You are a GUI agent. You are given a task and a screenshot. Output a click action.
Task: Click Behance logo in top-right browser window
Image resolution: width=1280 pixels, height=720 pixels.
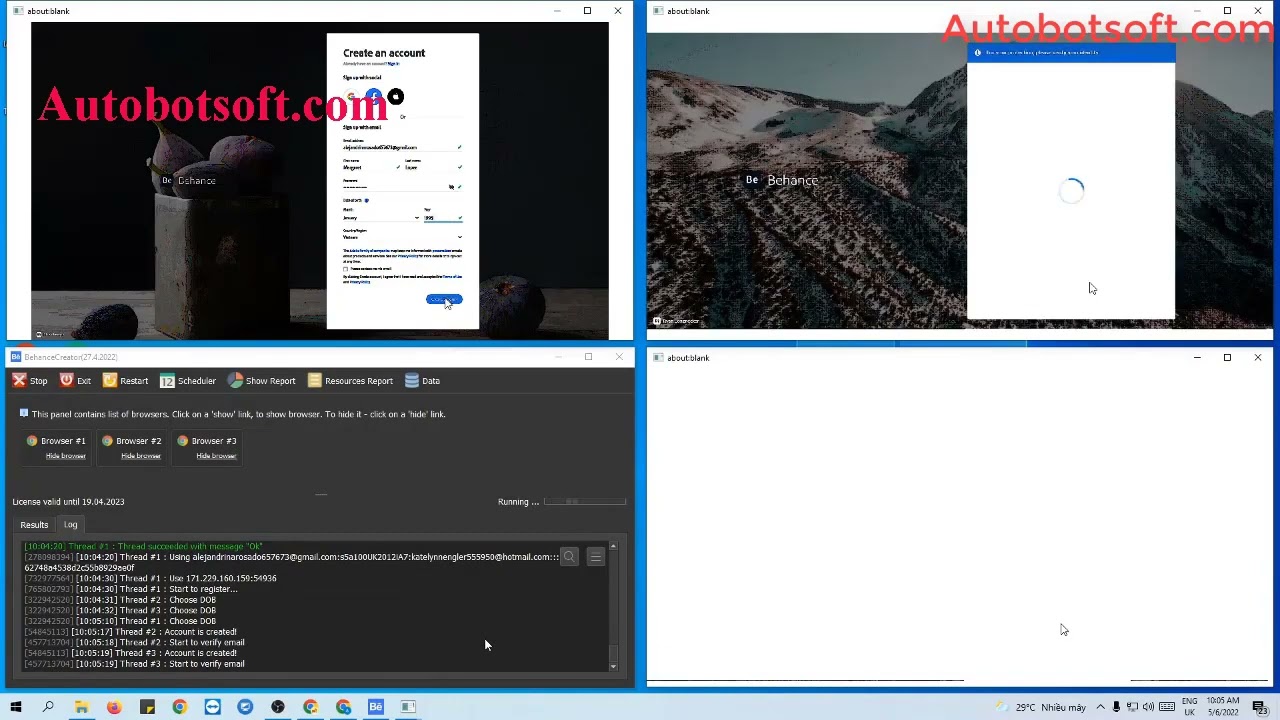781,180
